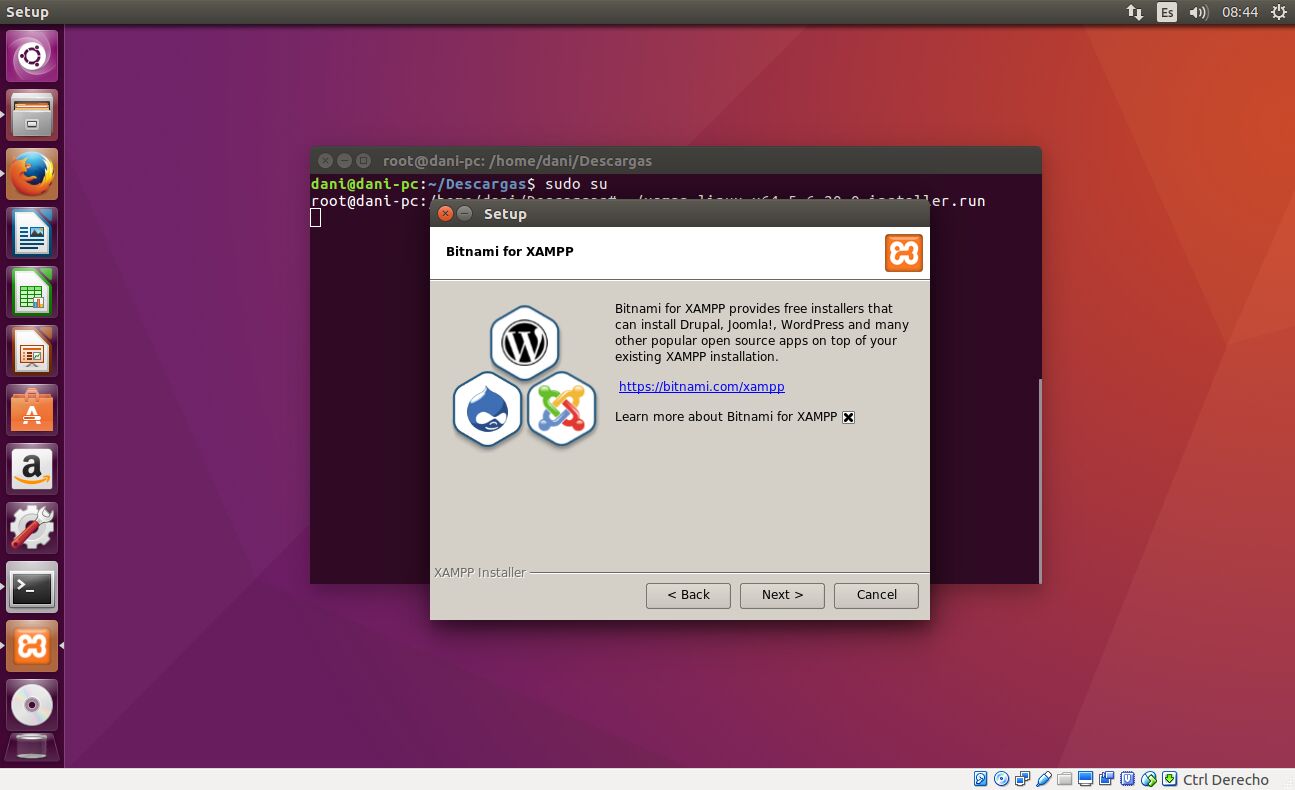Click the VirtualBox CPU virtualization status icon
This screenshot has width=1295, height=790.
click(x=1127, y=779)
